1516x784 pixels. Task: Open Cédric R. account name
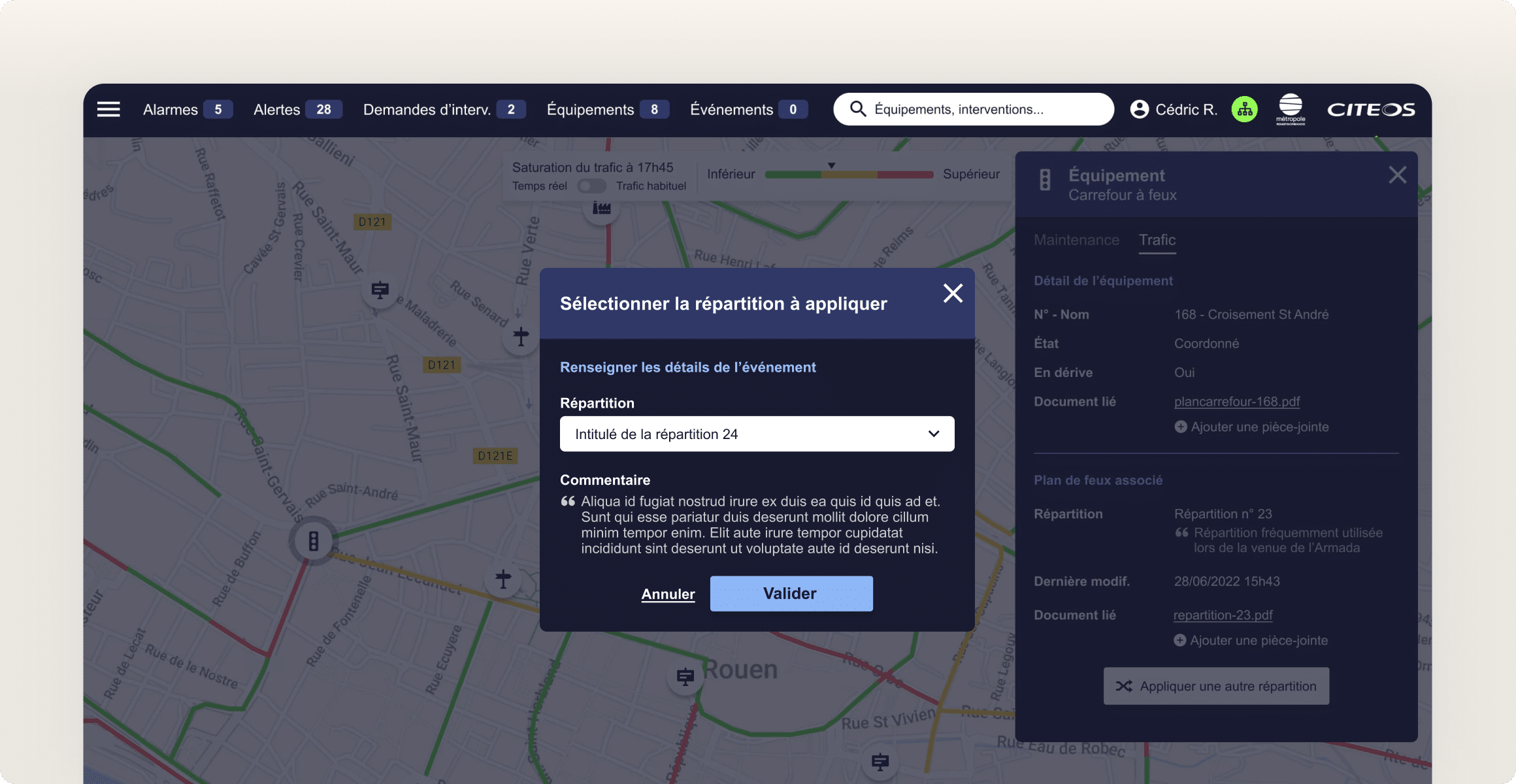point(1186,109)
